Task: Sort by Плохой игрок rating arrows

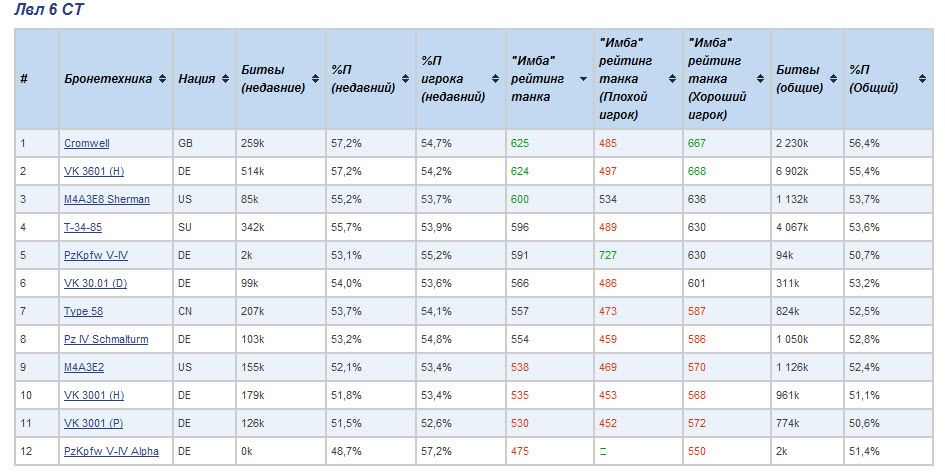Action: (672, 79)
